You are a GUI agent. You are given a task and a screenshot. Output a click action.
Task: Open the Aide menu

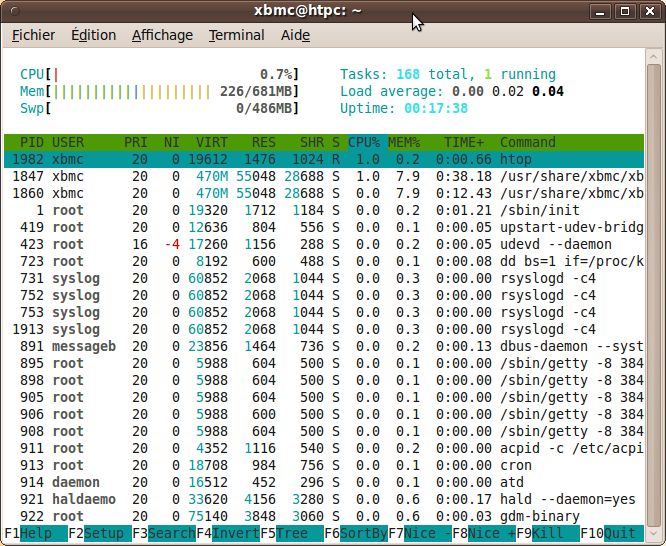pyautogui.click(x=295, y=35)
